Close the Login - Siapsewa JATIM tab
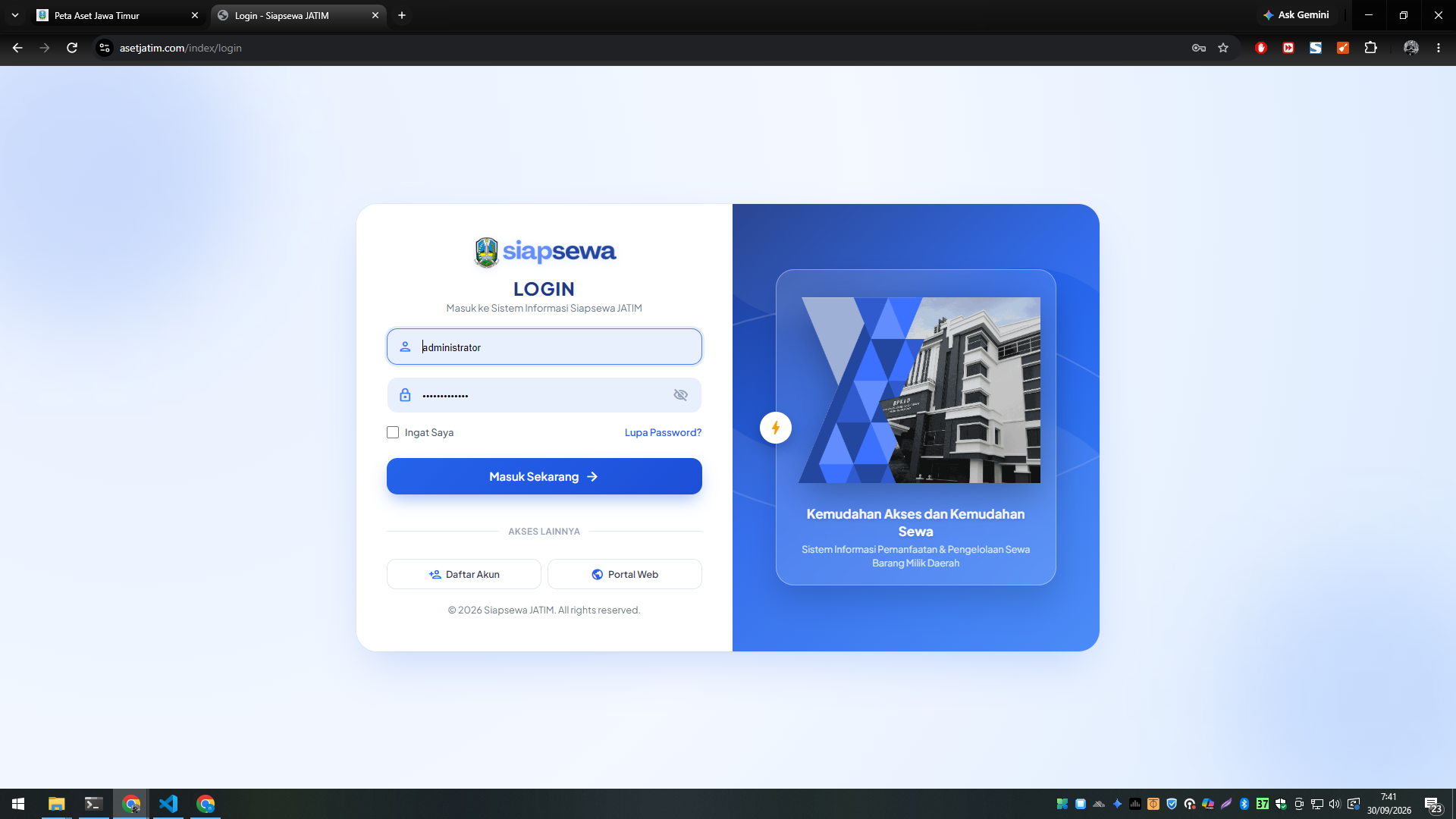Image resolution: width=1456 pixels, height=819 pixels. [x=375, y=15]
